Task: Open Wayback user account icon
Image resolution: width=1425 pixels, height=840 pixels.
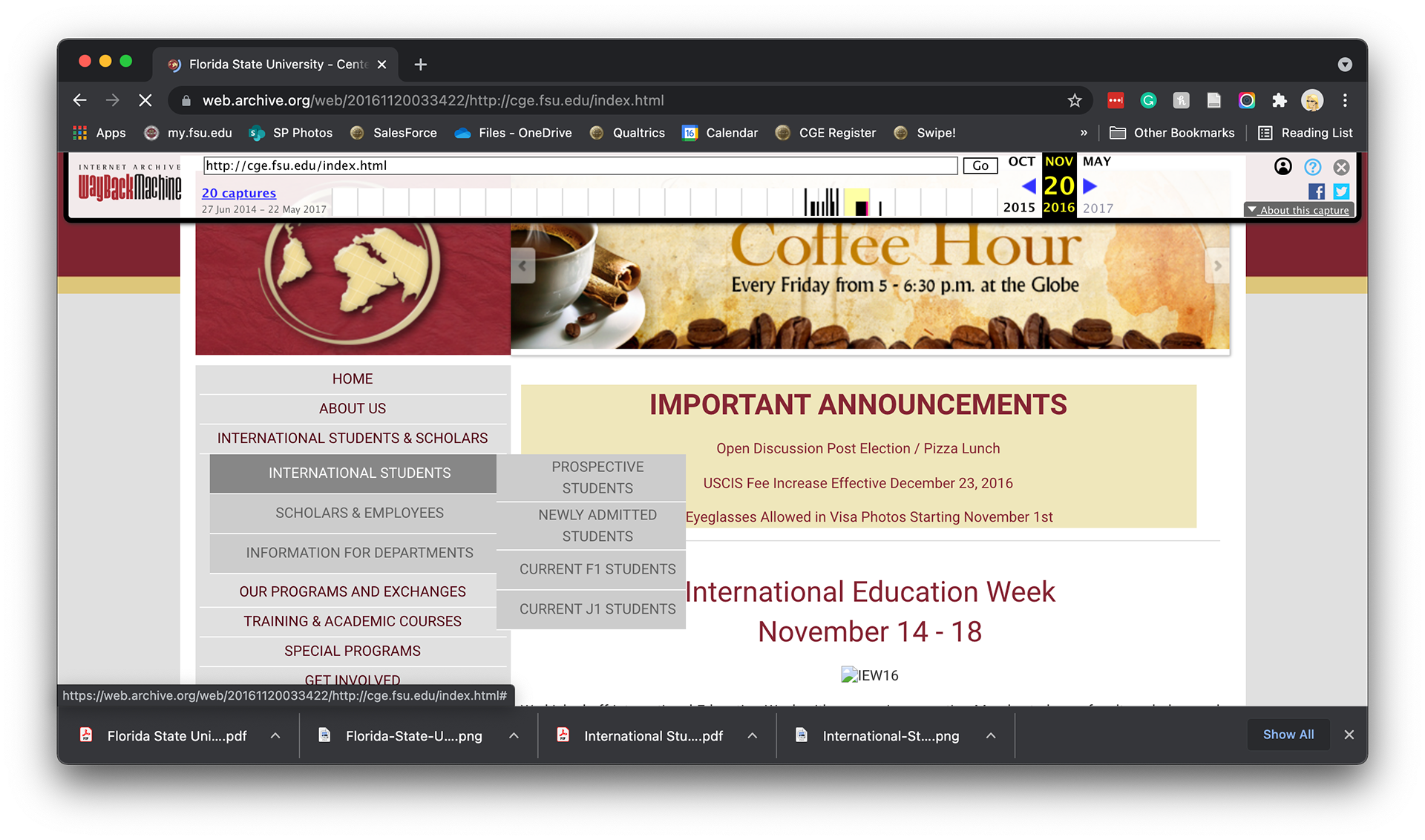Action: click(x=1282, y=167)
